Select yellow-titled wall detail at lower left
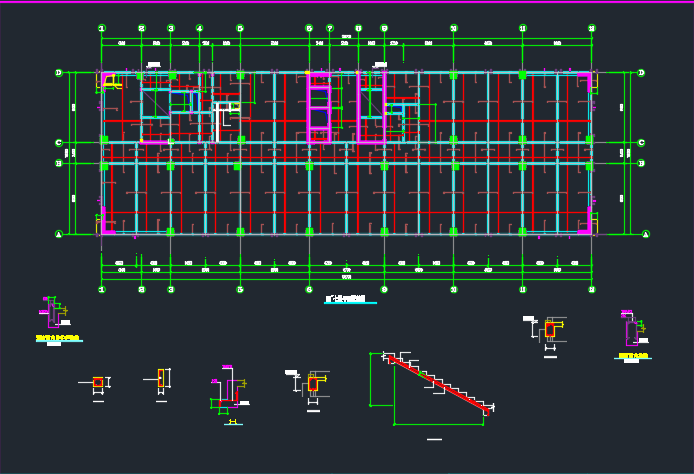 point(57,320)
